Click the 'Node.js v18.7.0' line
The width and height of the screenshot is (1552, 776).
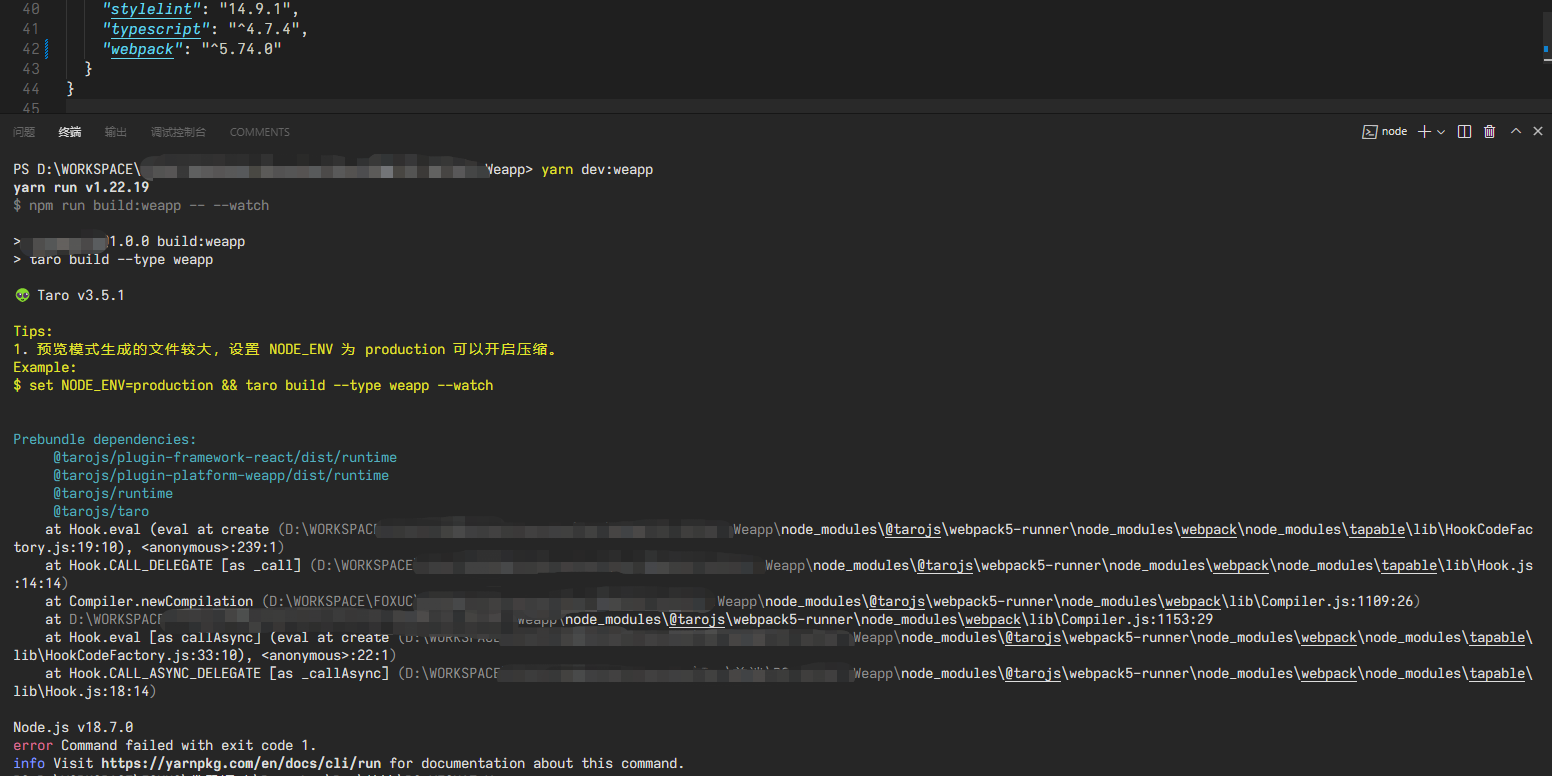pyautogui.click(x=73, y=727)
